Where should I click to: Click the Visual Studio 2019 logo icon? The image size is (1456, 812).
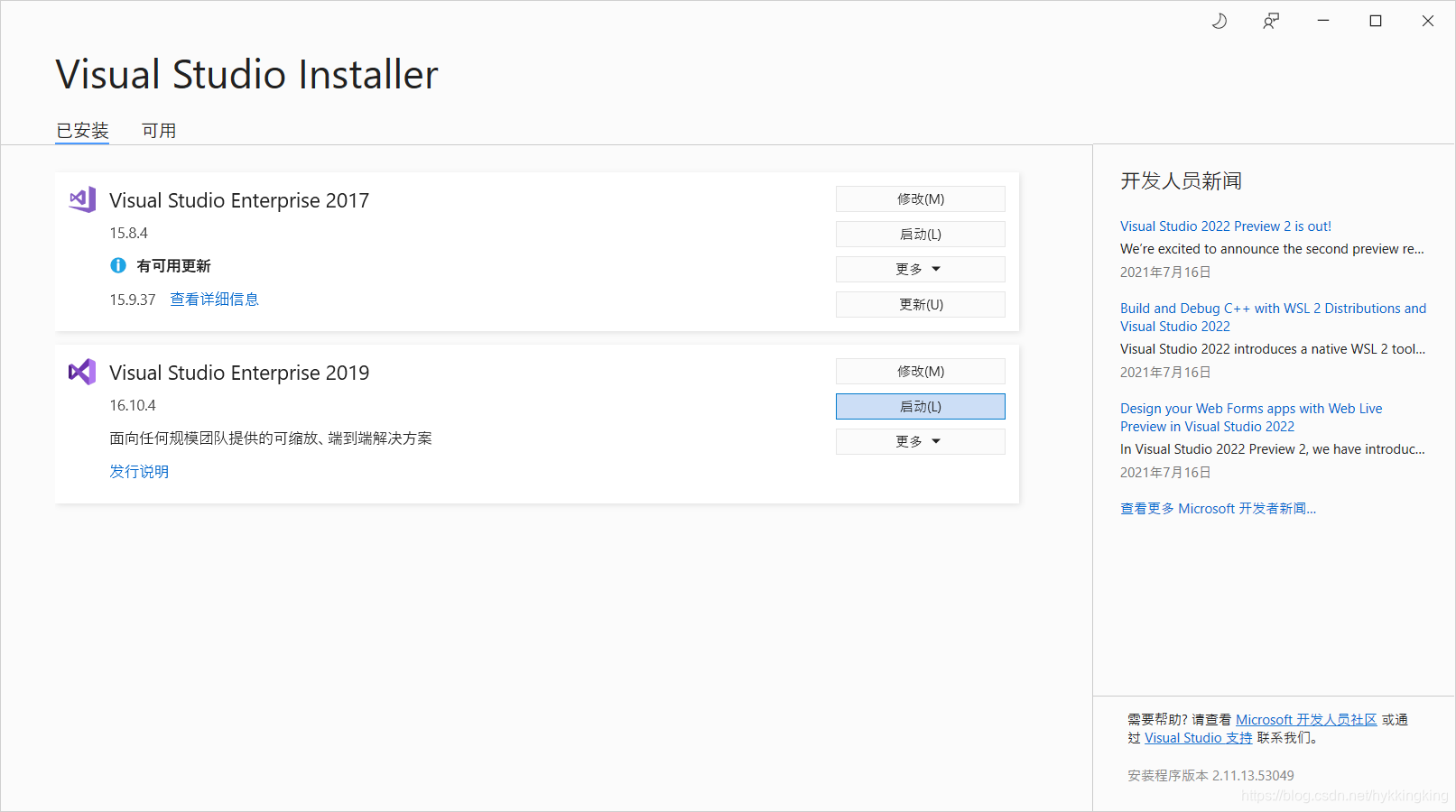(x=82, y=372)
